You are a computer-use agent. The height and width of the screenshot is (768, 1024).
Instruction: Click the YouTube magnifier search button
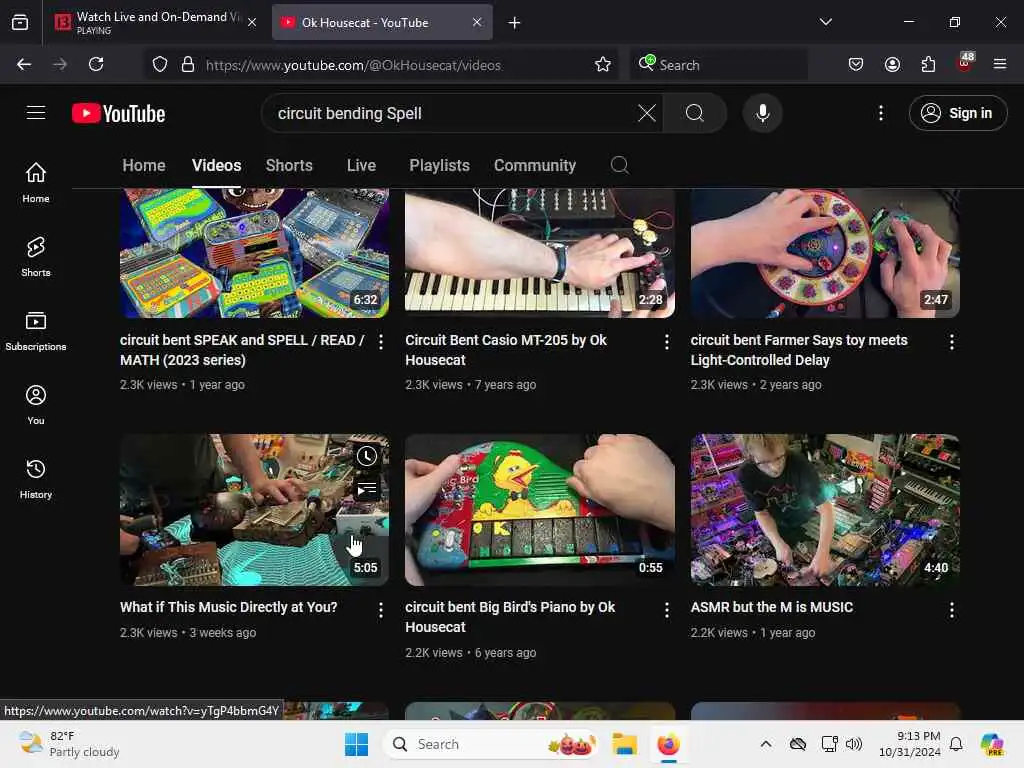pos(695,113)
